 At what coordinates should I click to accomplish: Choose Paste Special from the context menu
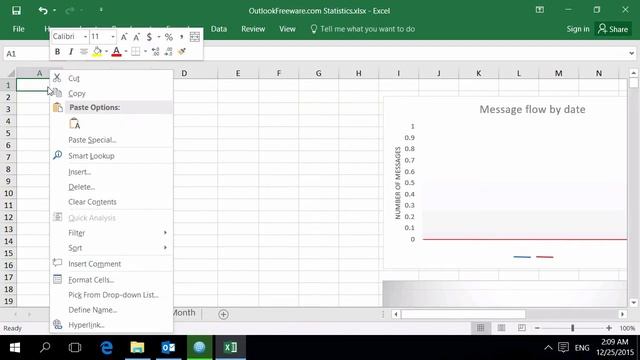pyautogui.click(x=111, y=140)
